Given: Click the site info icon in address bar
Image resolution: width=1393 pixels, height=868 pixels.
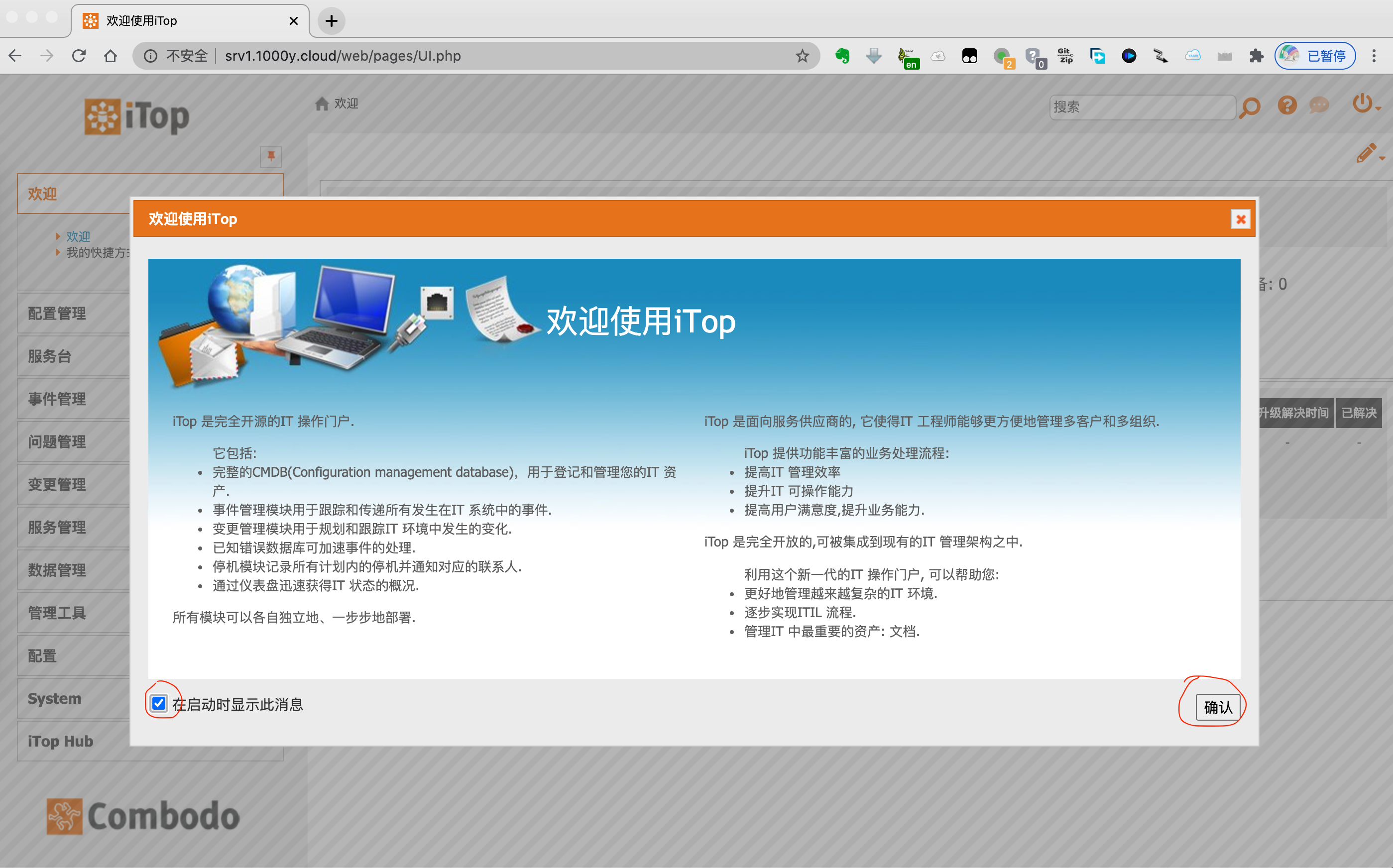Looking at the screenshot, I should pyautogui.click(x=150, y=56).
